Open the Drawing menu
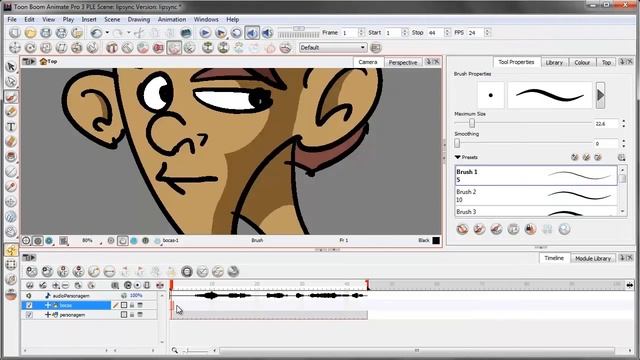The height and width of the screenshot is (360, 640). tap(138, 20)
